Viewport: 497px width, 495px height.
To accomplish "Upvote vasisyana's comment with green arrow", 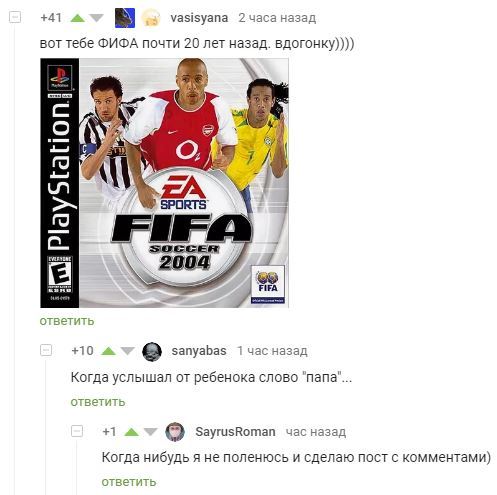I will click(77, 18).
